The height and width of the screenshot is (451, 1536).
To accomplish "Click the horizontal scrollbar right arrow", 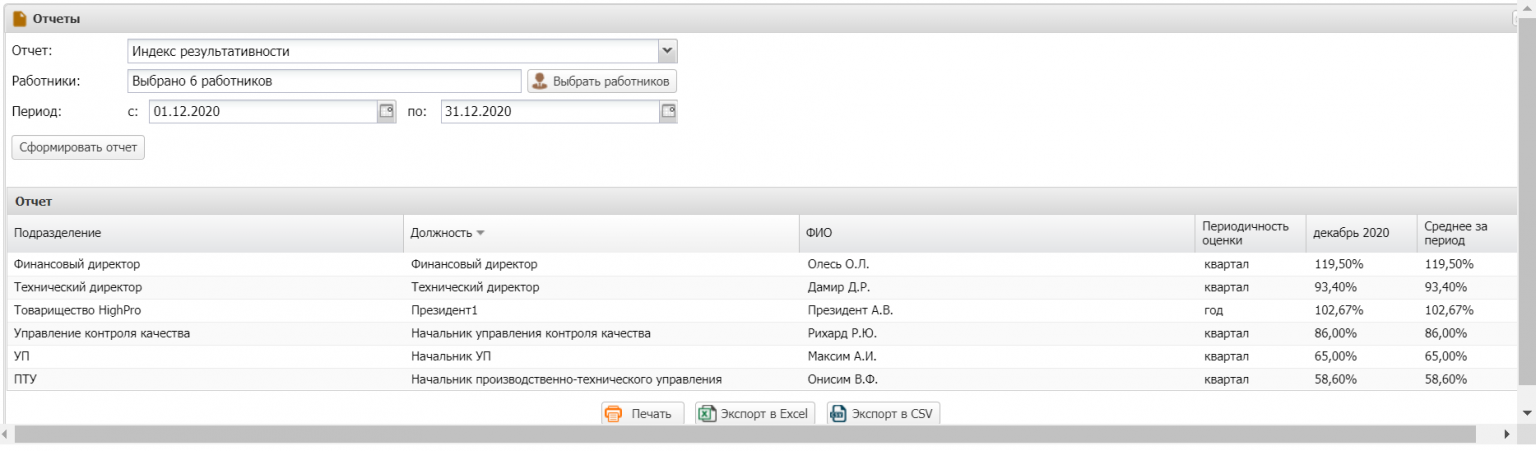I will coord(1508,435).
